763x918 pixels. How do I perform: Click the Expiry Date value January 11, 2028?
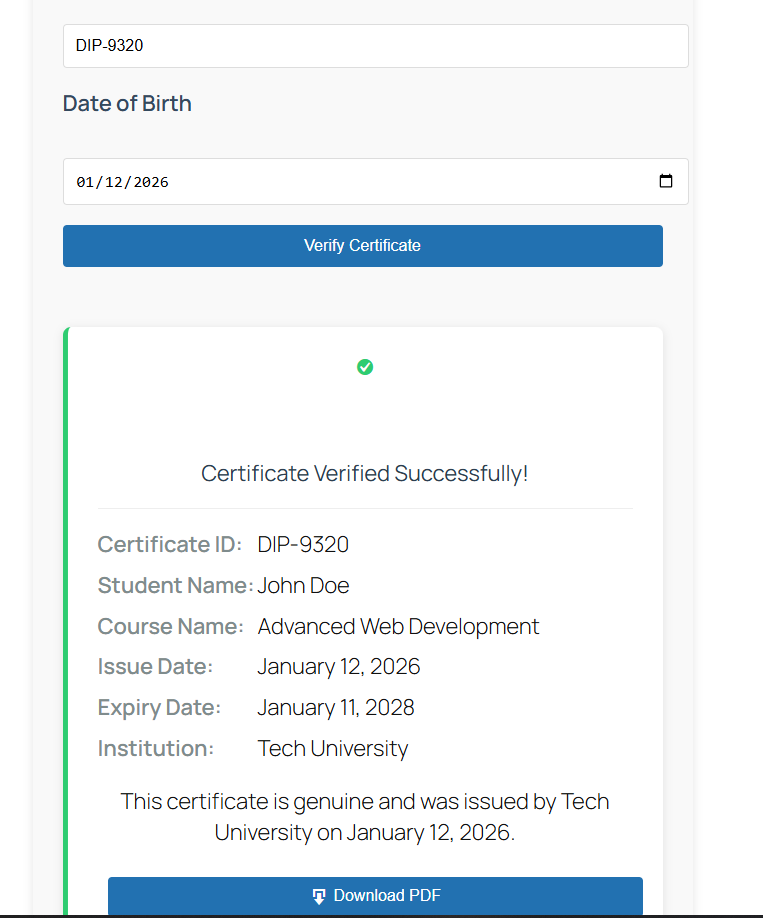point(336,707)
